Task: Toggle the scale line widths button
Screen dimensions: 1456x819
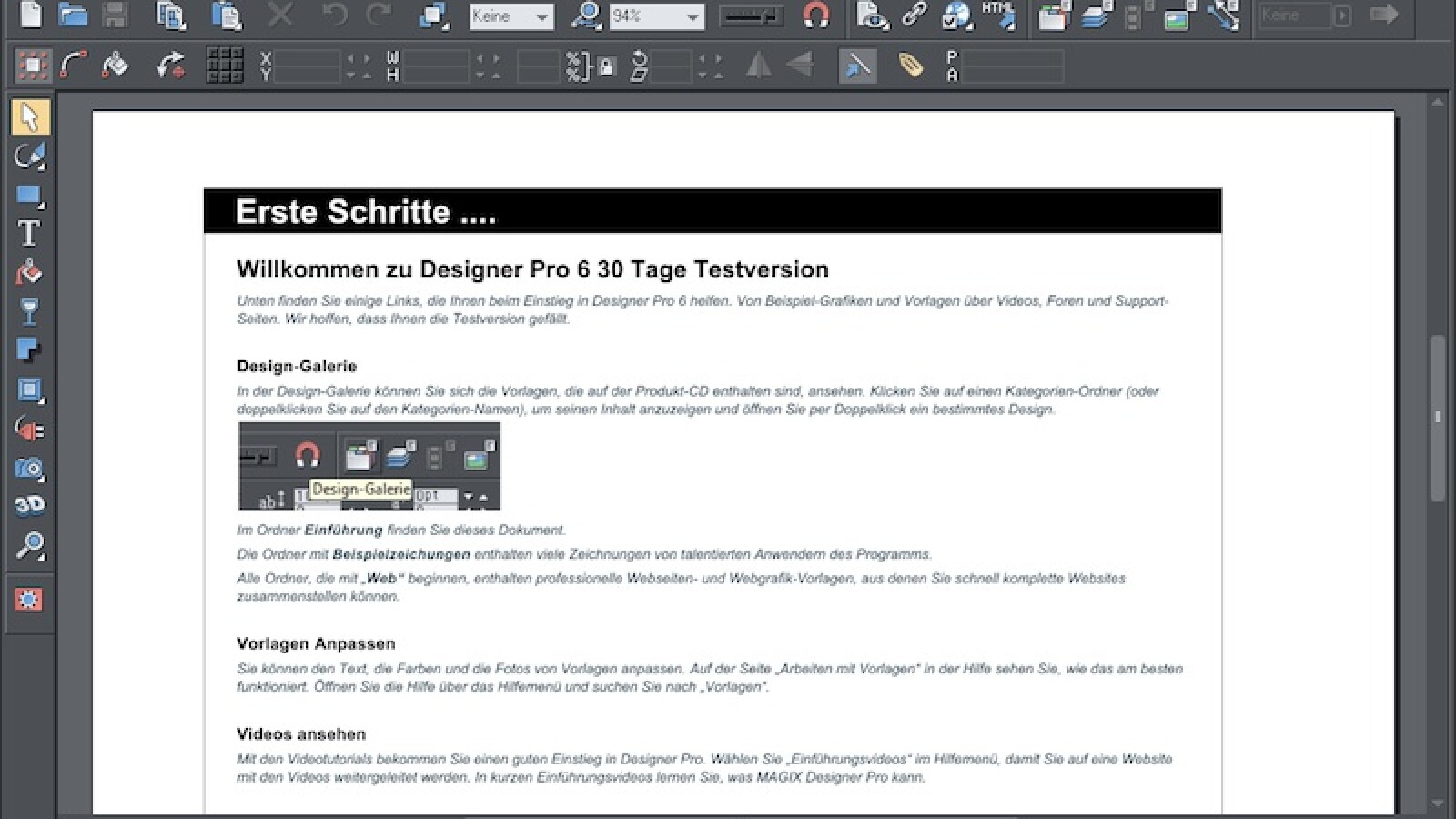Action: [x=856, y=66]
